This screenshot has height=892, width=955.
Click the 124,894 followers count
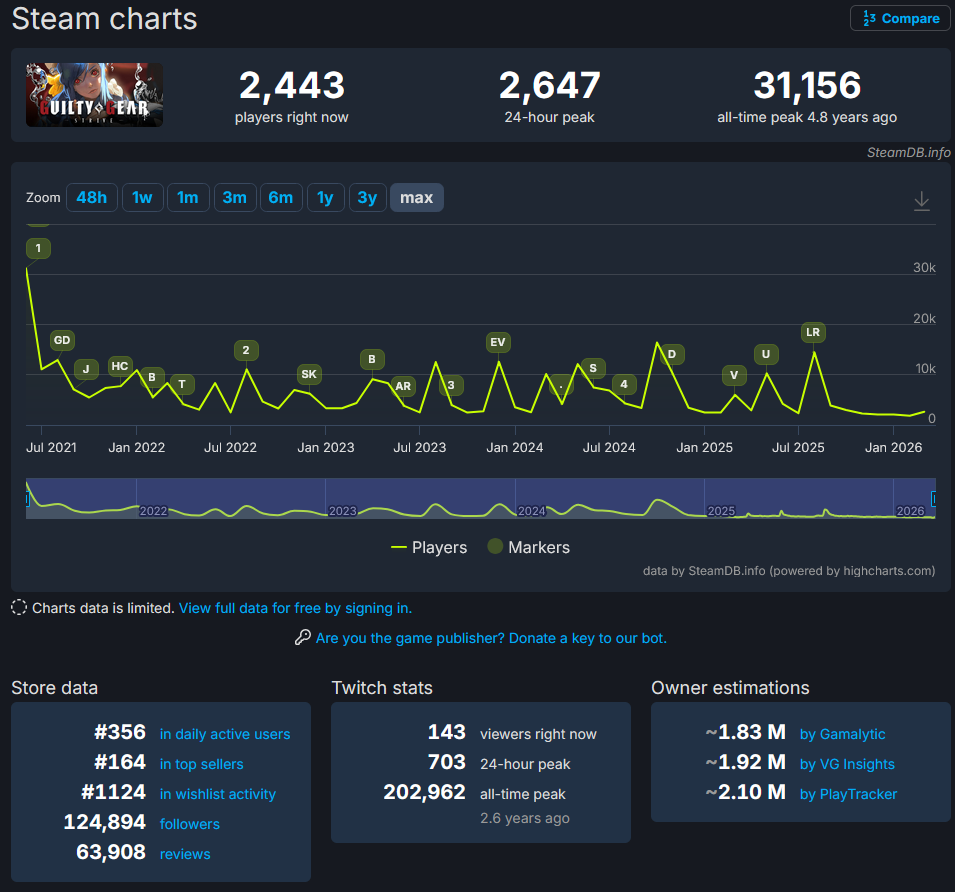coord(105,822)
